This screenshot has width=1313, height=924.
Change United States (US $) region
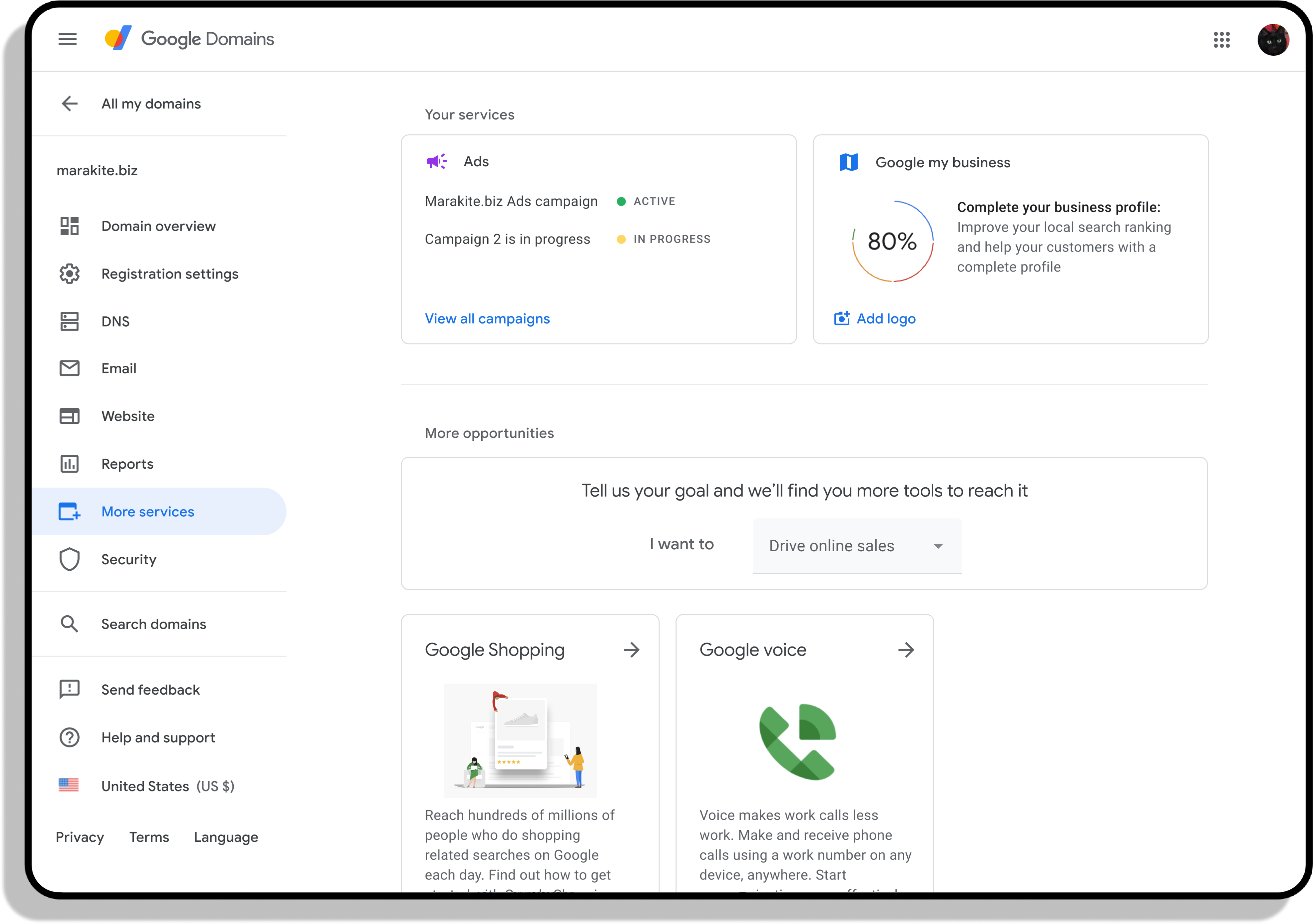tap(168, 786)
